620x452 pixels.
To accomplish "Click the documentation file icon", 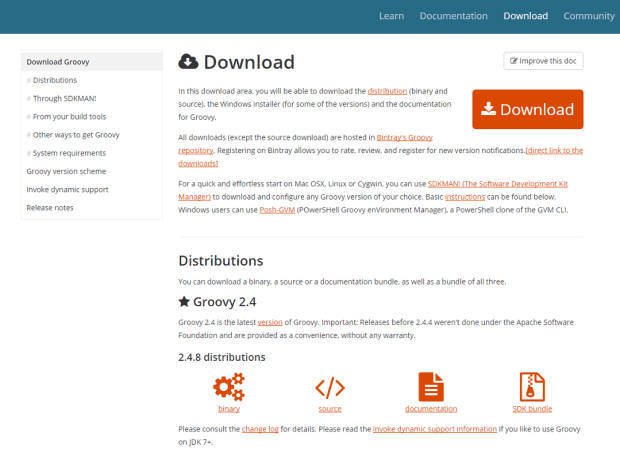I will (431, 386).
